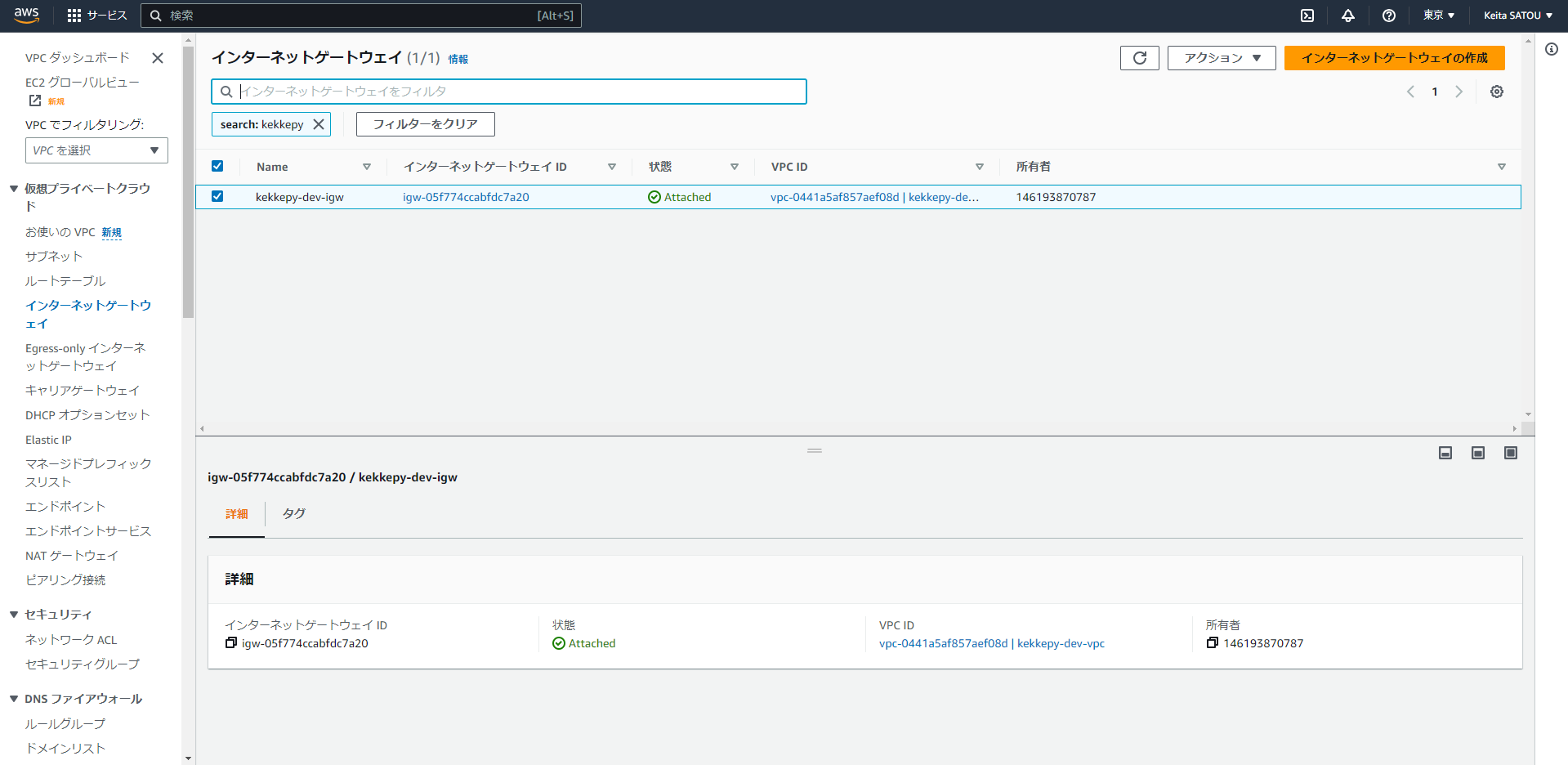Open the VPC ID link in table row
This screenshot has width=1568, height=765.
(x=874, y=197)
